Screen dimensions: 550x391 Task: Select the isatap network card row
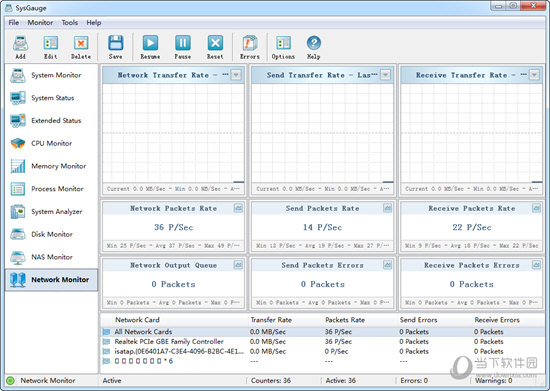(323, 351)
